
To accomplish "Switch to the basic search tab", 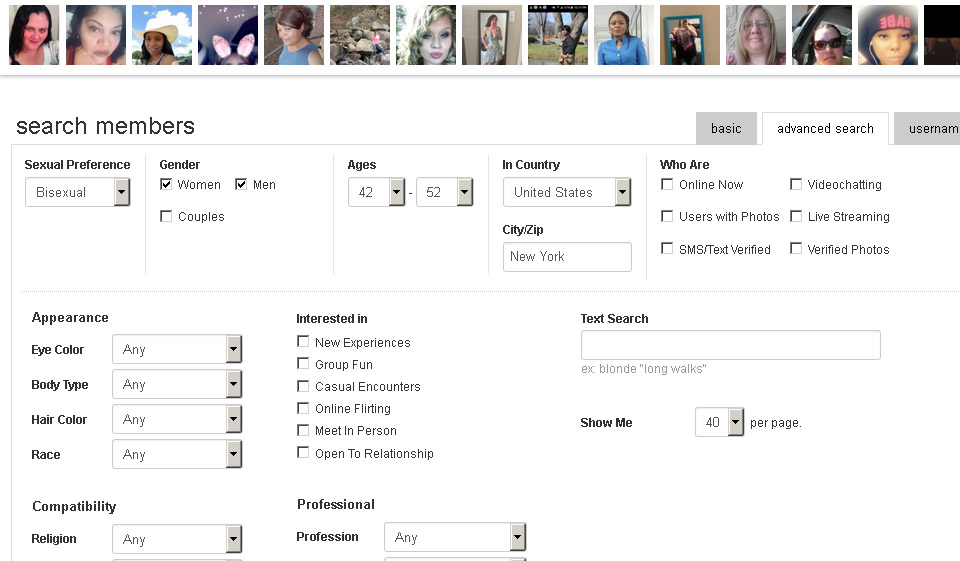I will click(726, 128).
